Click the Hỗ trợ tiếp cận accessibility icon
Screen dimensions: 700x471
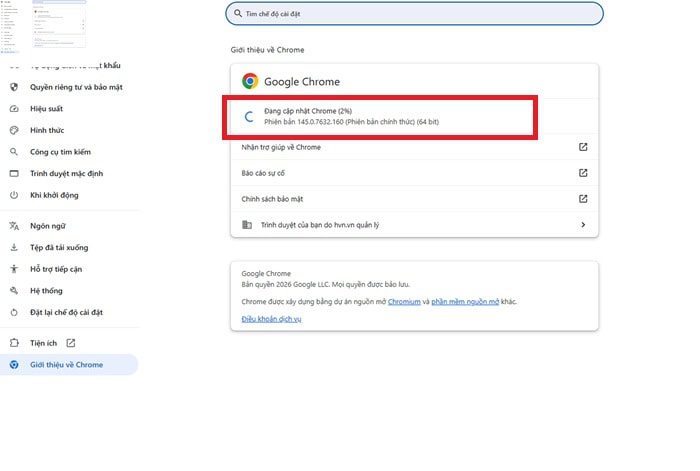(x=14, y=269)
